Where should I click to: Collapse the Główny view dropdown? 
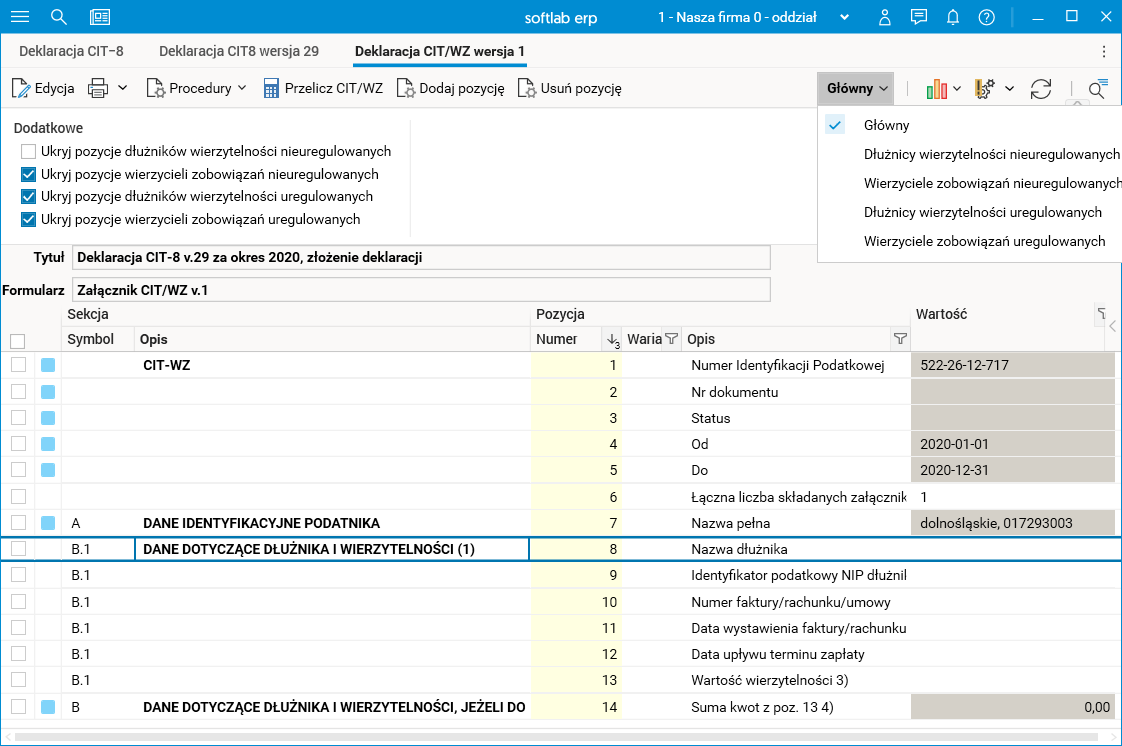(x=858, y=88)
